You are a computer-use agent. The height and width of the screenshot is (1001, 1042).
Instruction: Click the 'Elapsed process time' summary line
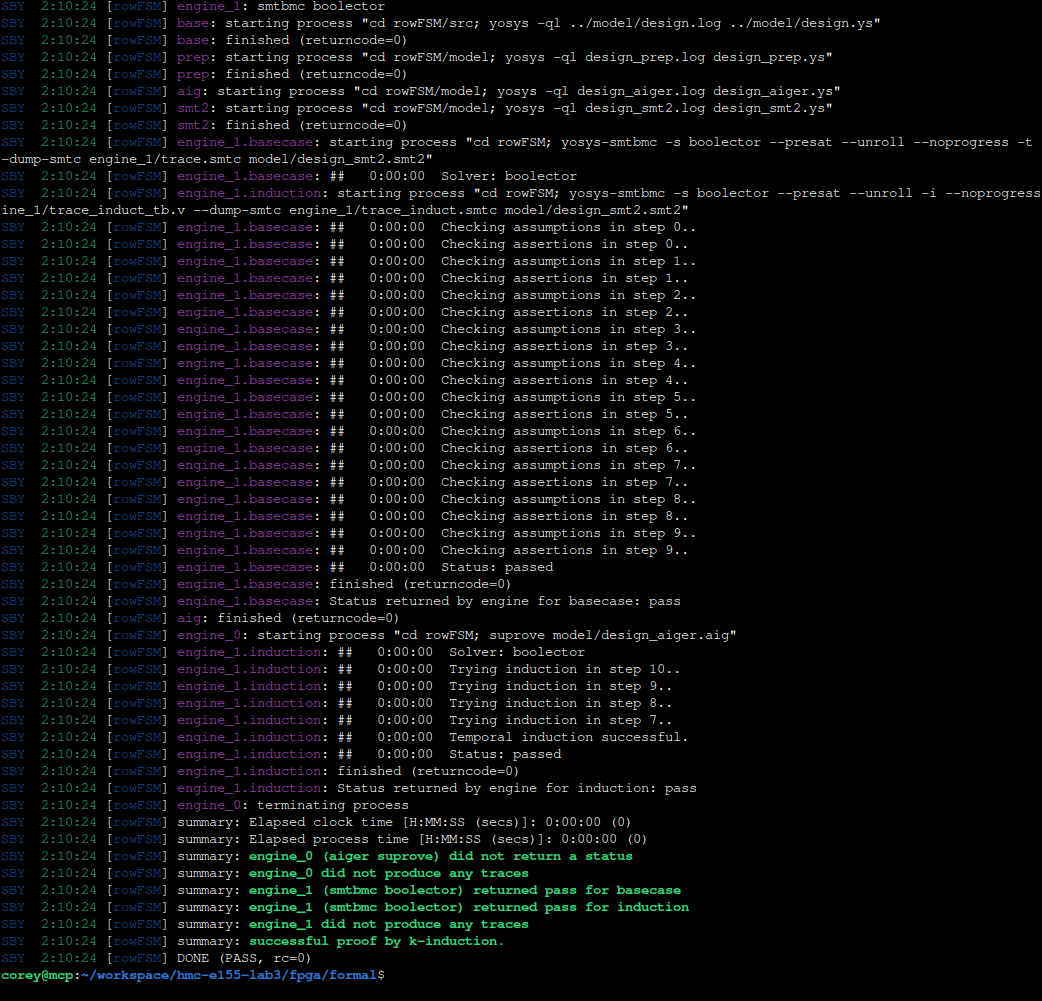click(448, 839)
